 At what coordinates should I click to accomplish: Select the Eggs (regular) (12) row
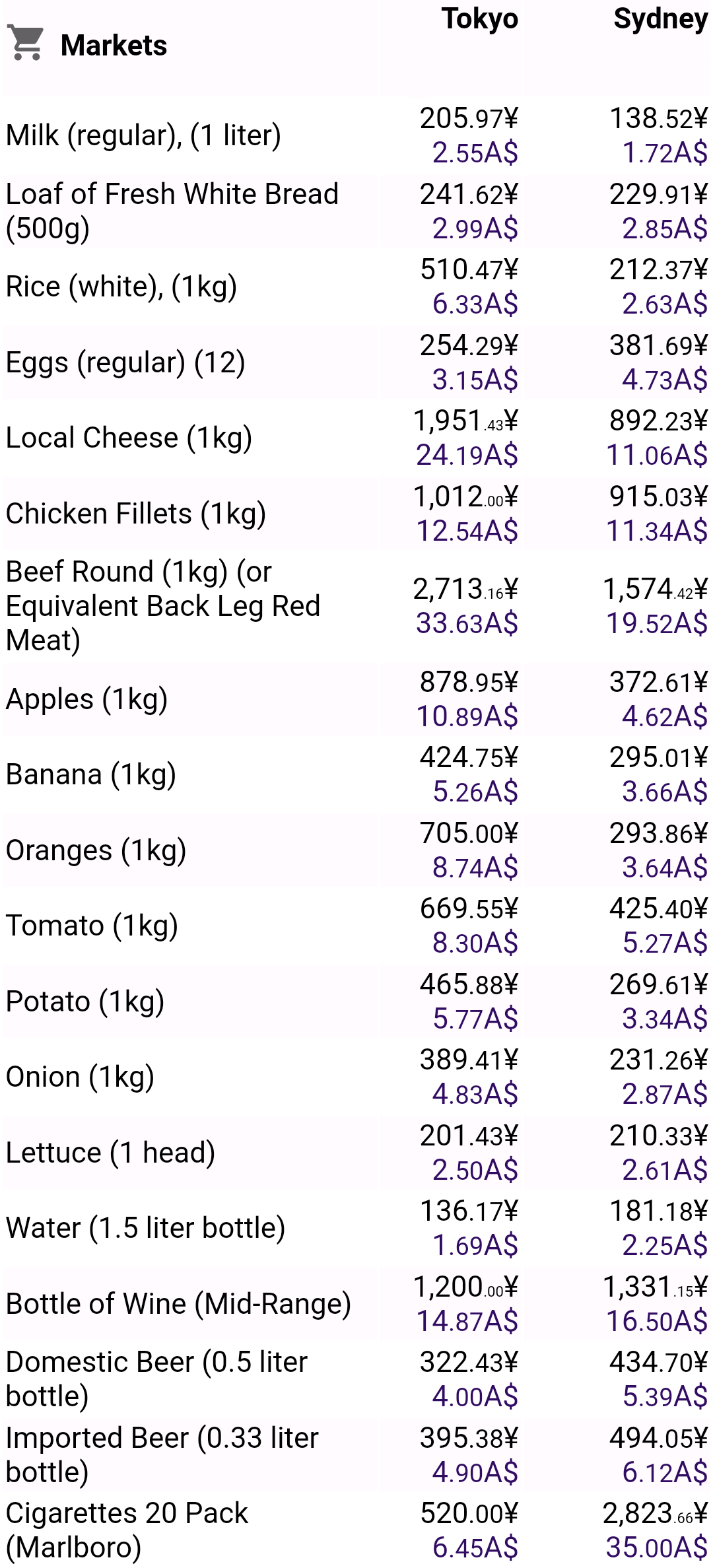coord(356,362)
